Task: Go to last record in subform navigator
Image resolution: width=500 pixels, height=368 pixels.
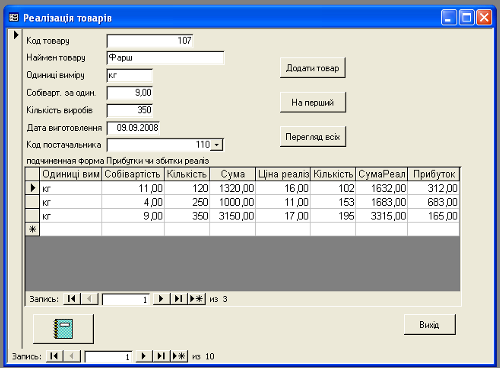Action: click(179, 299)
